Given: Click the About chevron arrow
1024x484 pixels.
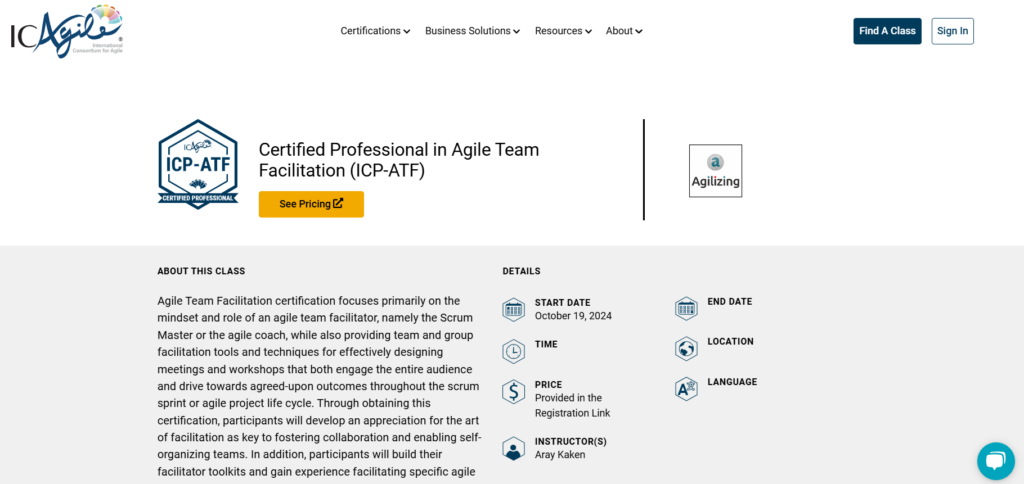Looking at the screenshot, I should 639,31.
